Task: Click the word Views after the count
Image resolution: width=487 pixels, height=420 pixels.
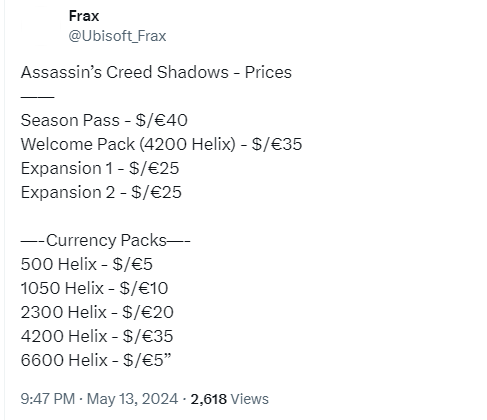Action: (250, 399)
